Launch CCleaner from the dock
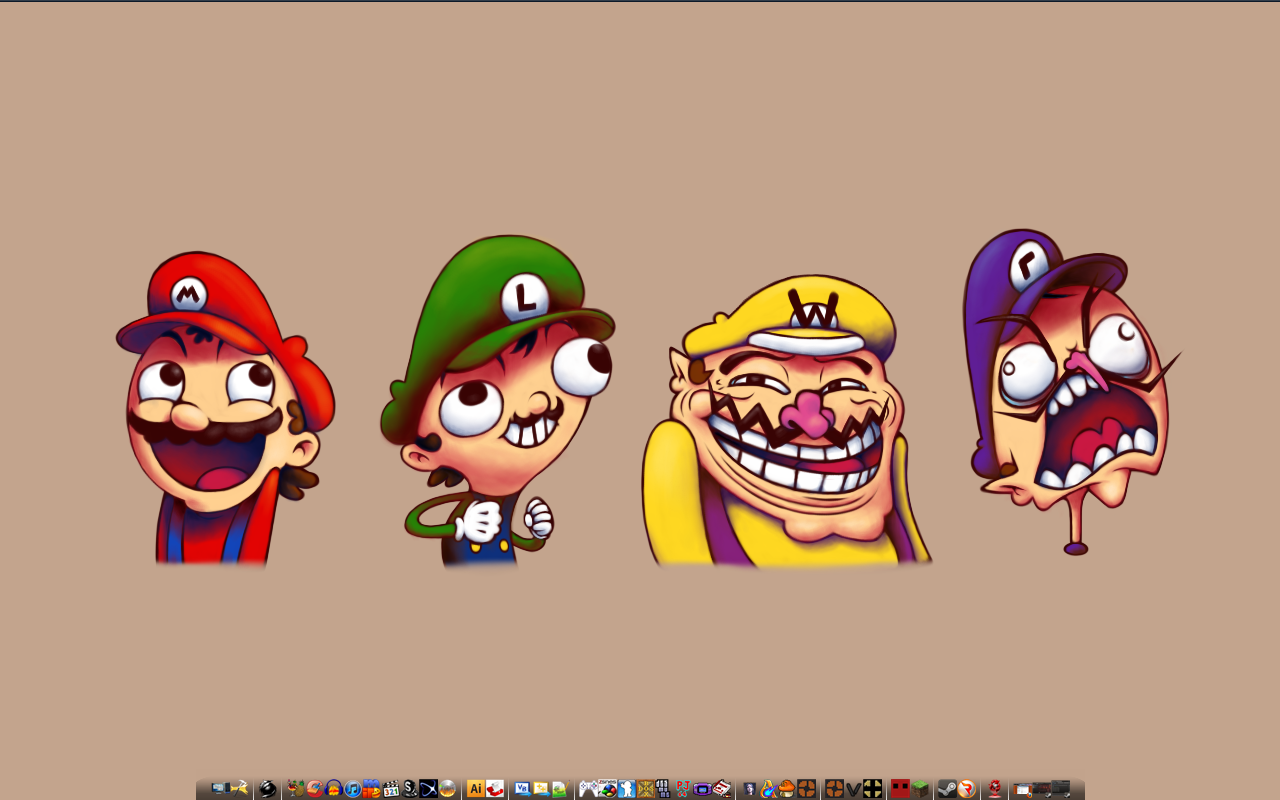Screen dimensions: 1280x800 coord(315,788)
